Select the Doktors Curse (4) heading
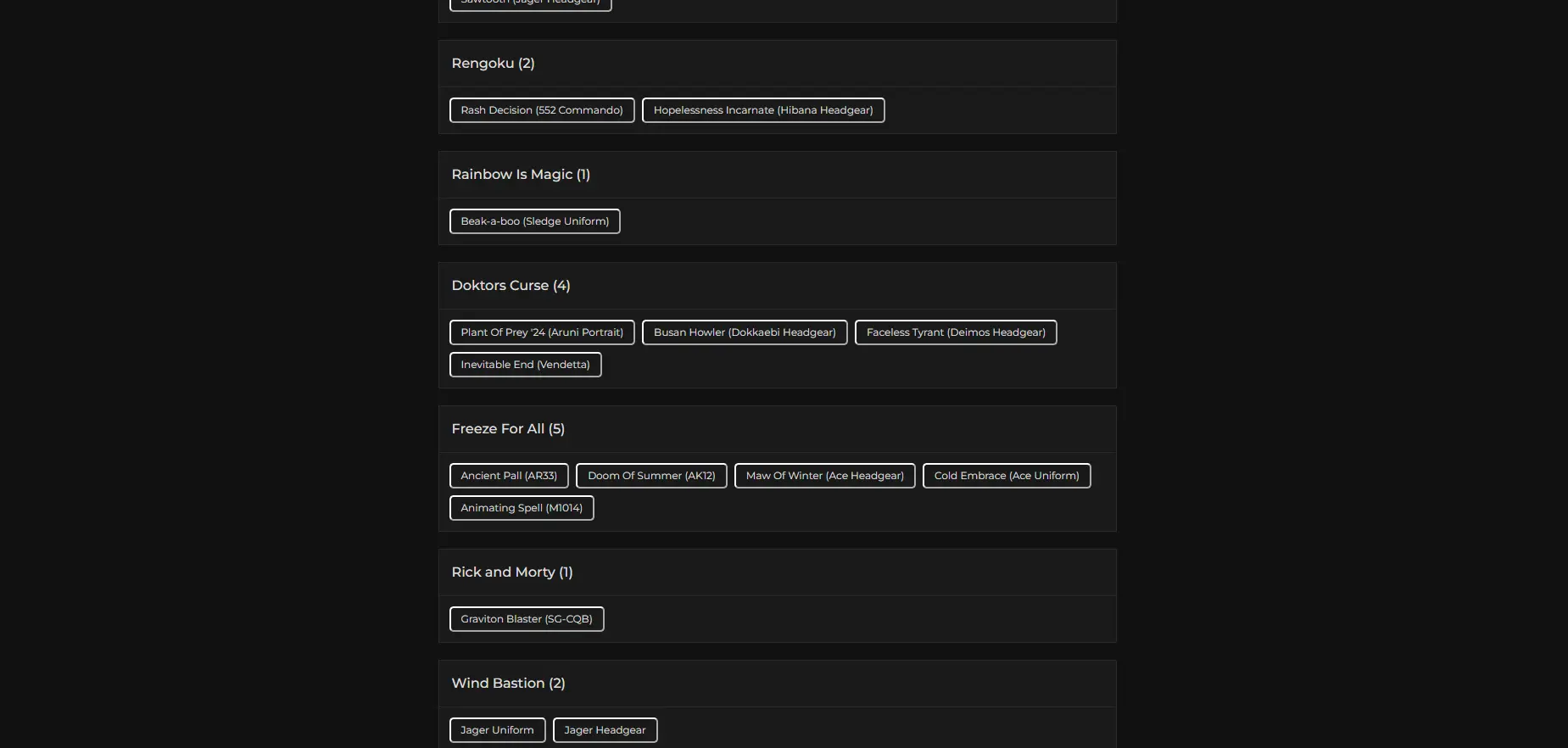The width and height of the screenshot is (1568, 748). pos(511,286)
